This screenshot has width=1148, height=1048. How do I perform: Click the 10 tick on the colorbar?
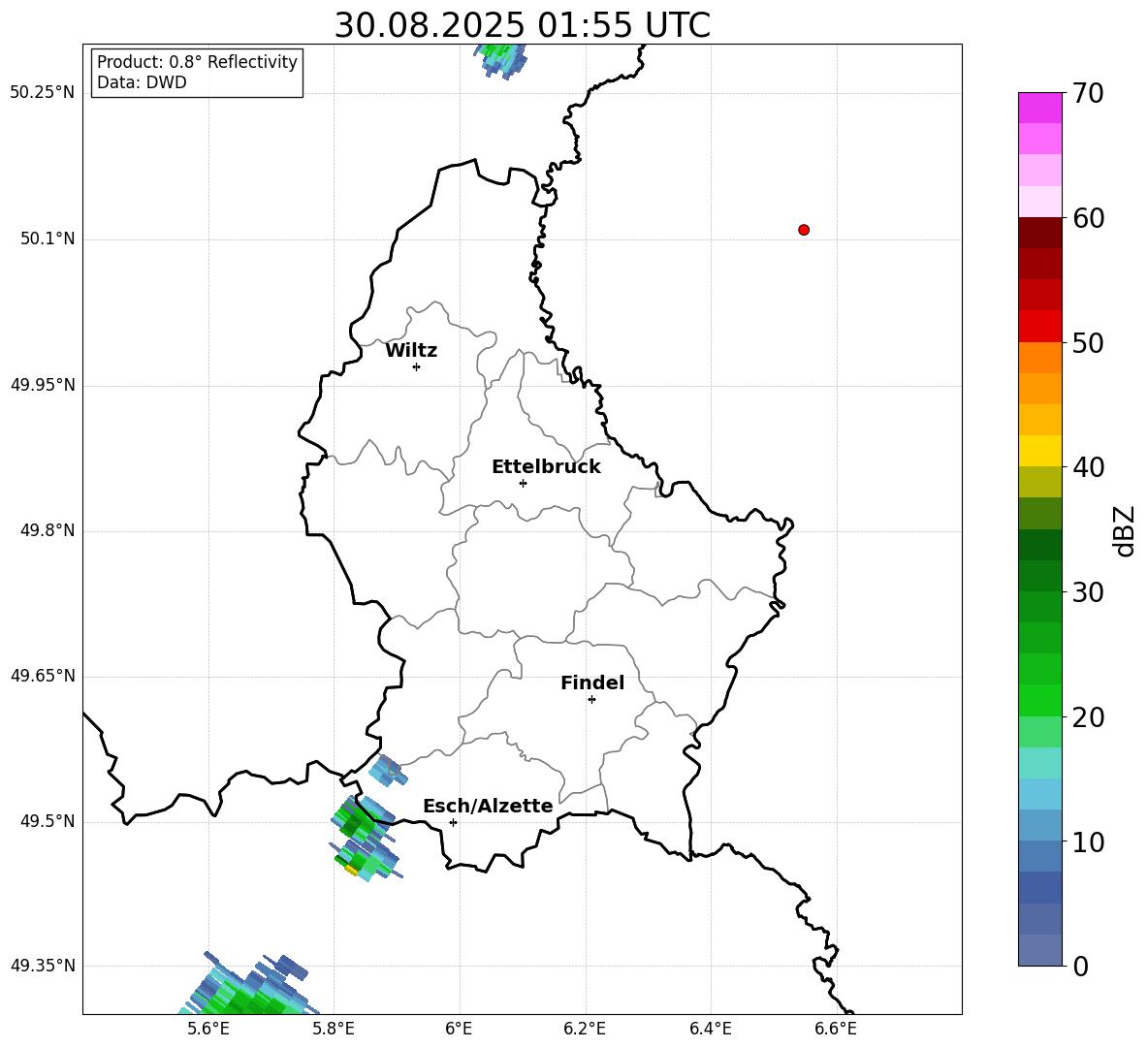pos(1087,842)
